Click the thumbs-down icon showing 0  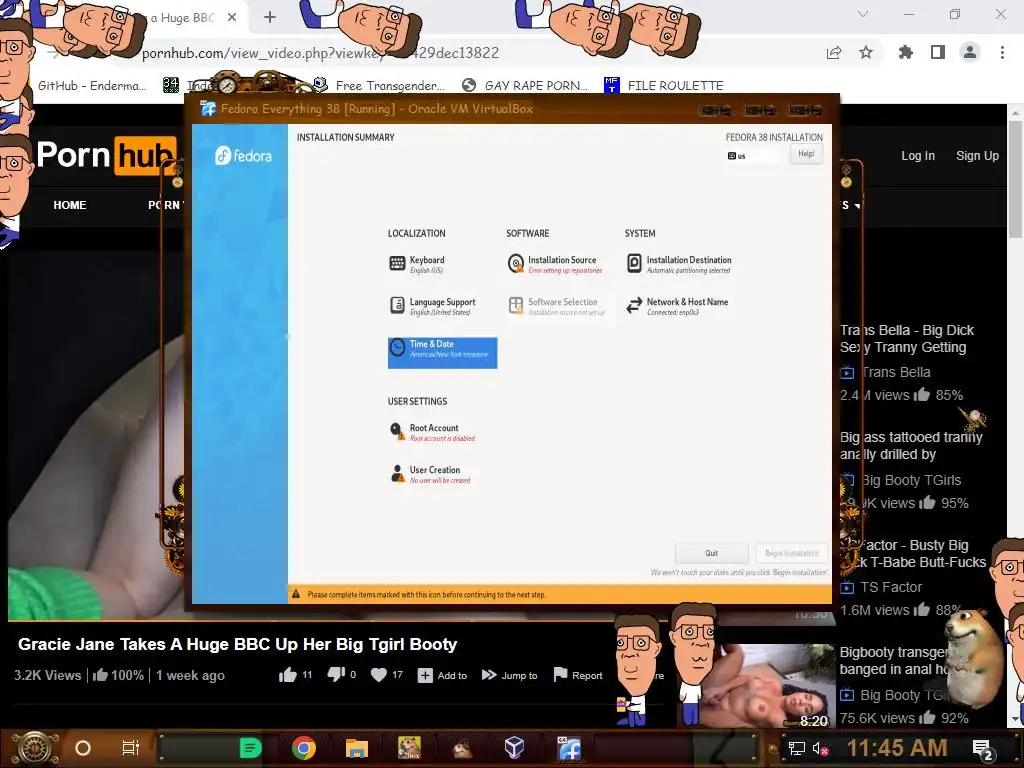click(x=336, y=675)
